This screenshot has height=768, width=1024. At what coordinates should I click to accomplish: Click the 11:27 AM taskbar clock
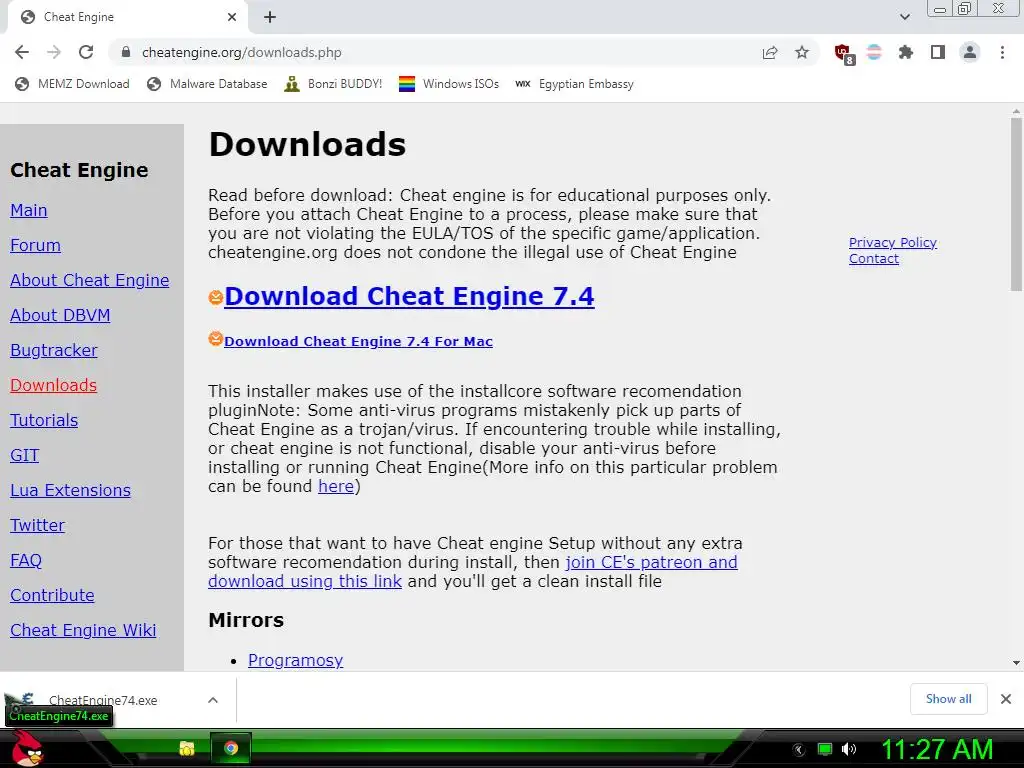click(937, 750)
